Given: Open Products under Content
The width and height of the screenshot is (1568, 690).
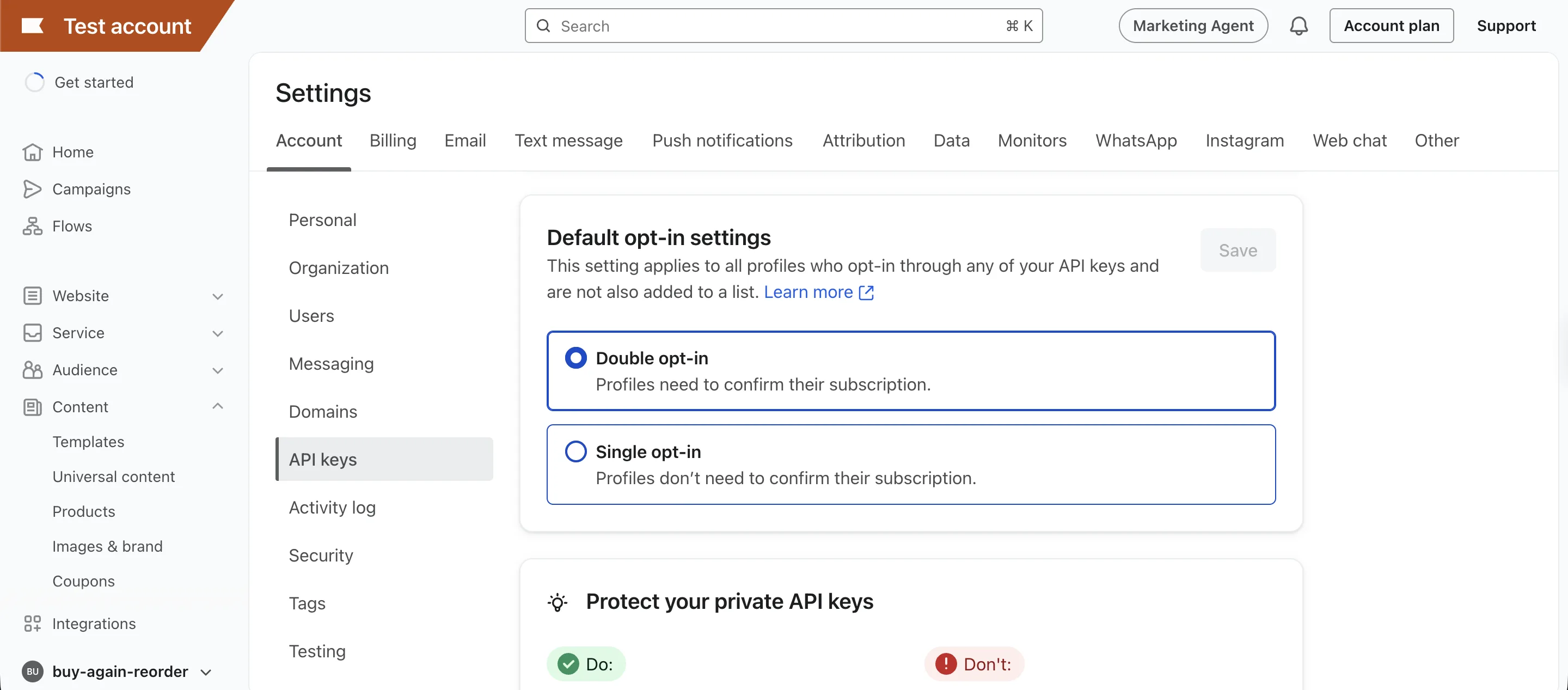Looking at the screenshot, I should (x=83, y=511).
